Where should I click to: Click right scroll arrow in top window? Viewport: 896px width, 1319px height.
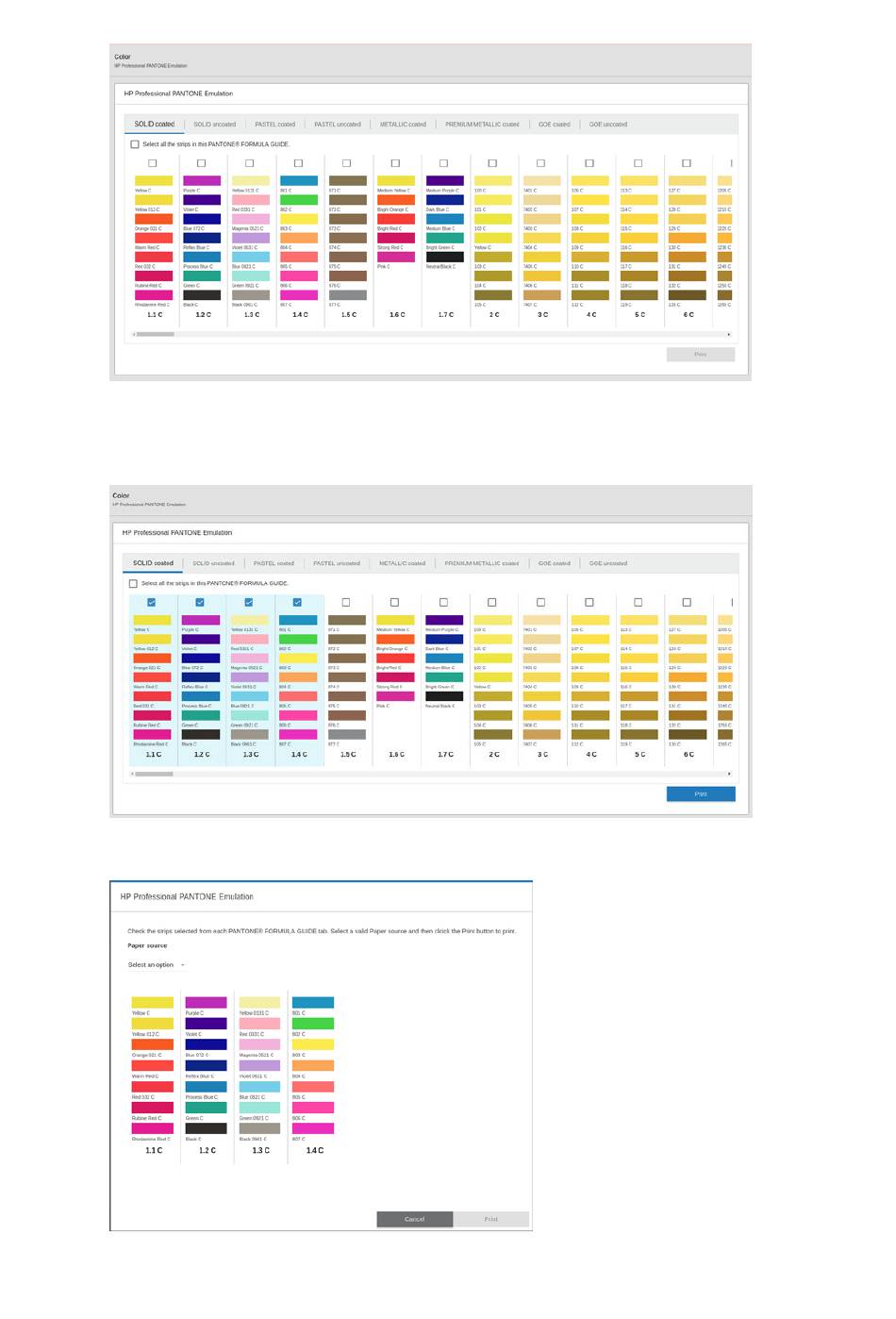(x=729, y=334)
